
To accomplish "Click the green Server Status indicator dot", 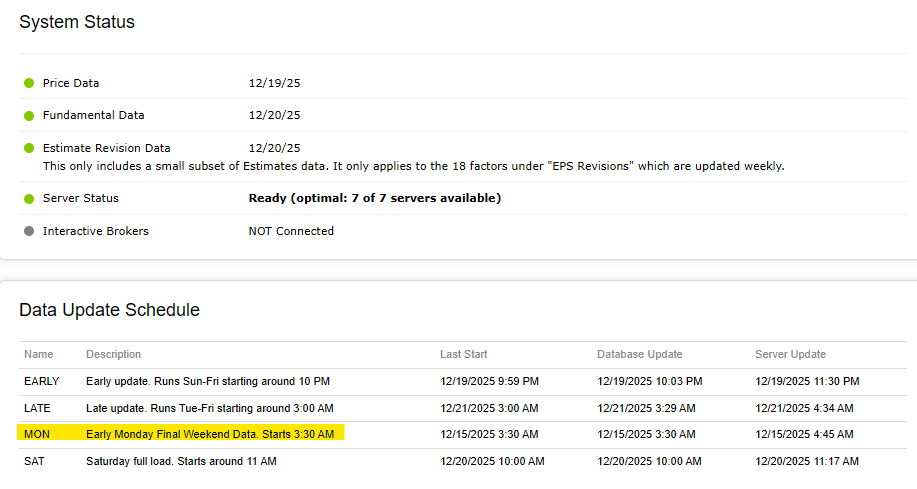I will tap(29, 198).
